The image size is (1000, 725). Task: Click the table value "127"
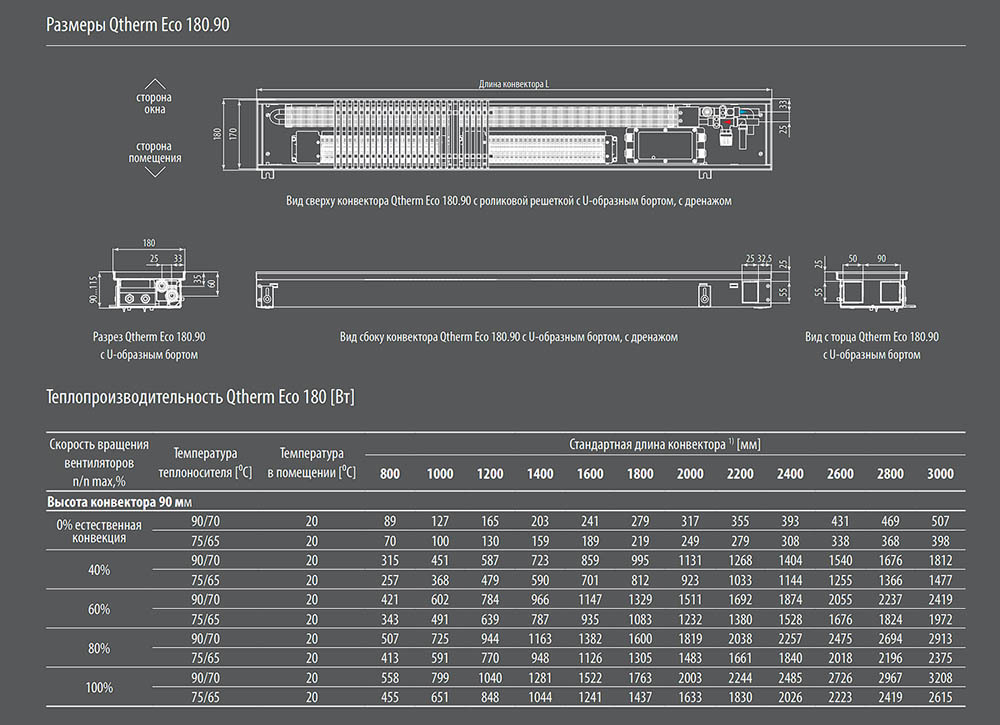click(x=440, y=521)
